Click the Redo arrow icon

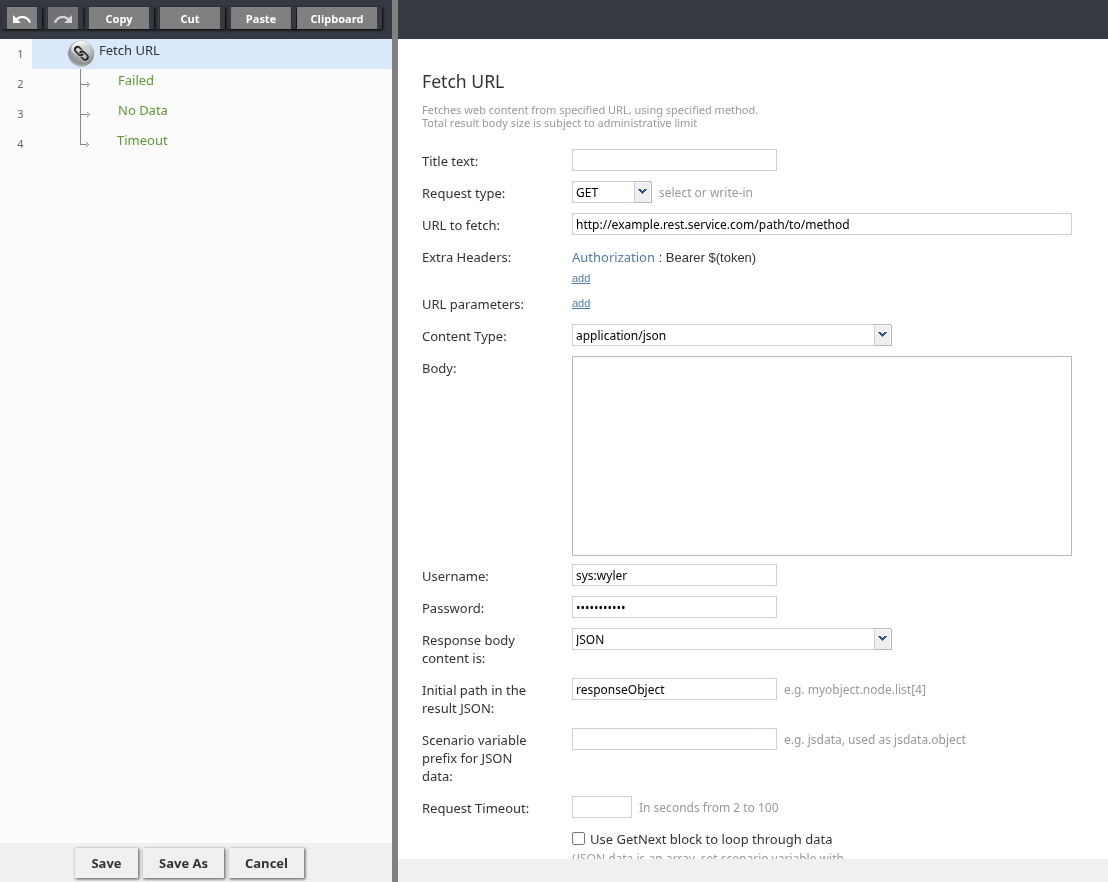pos(62,19)
